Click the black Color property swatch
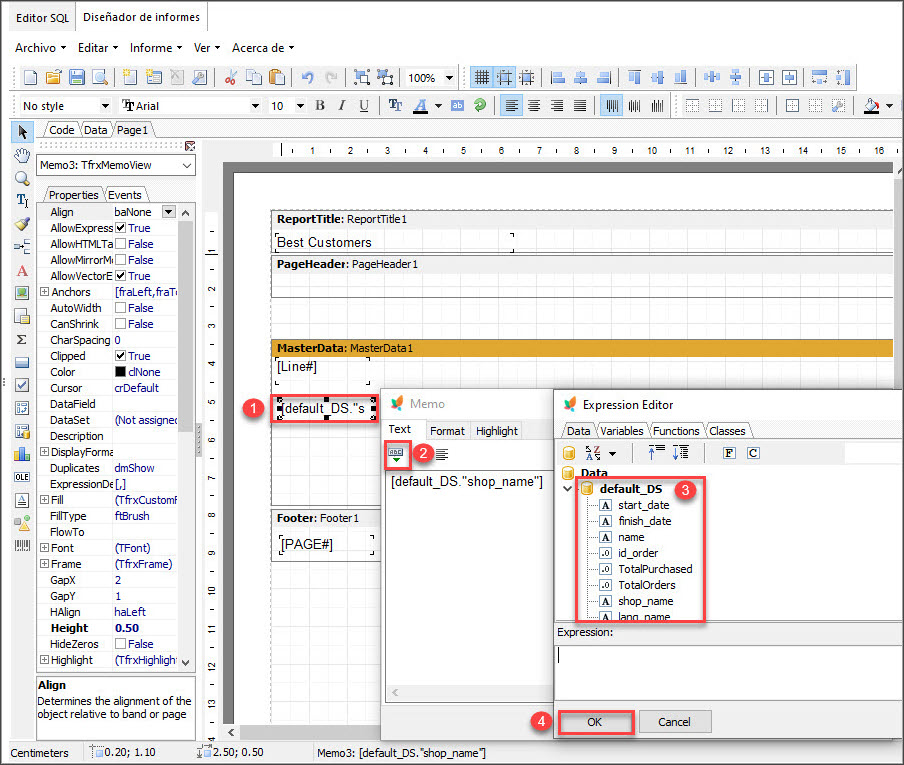Image resolution: width=904 pixels, height=765 pixels. point(120,372)
